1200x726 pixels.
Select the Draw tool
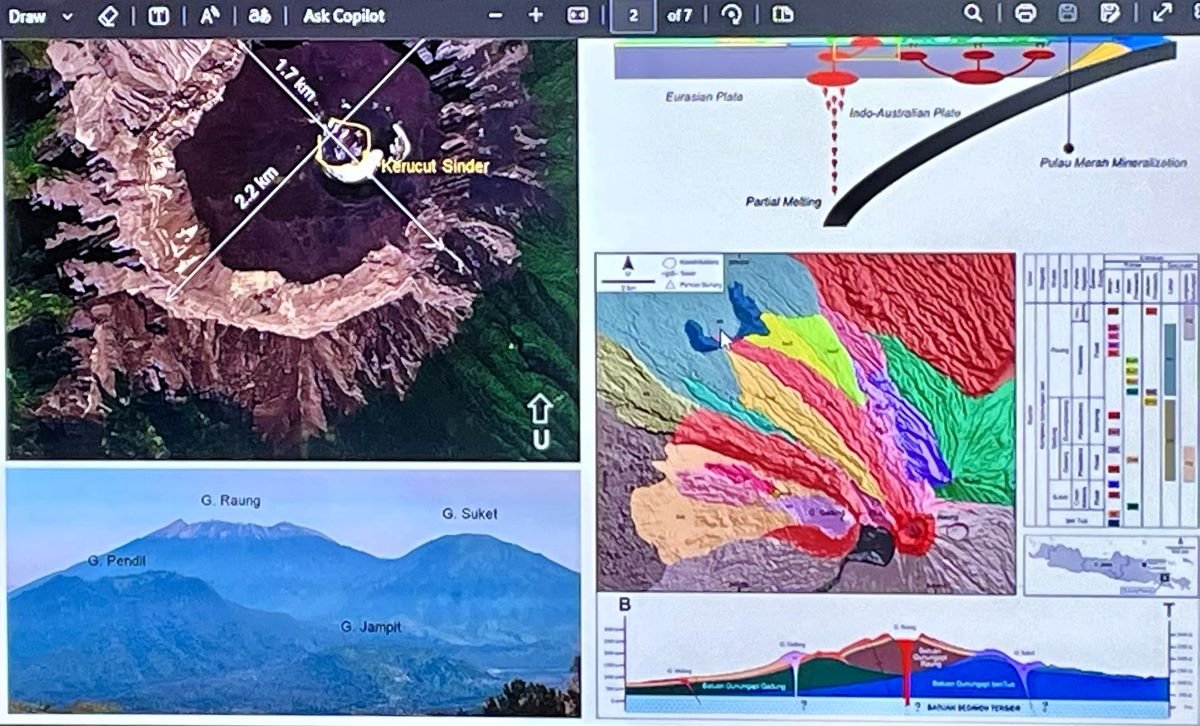pyautogui.click(x=27, y=16)
